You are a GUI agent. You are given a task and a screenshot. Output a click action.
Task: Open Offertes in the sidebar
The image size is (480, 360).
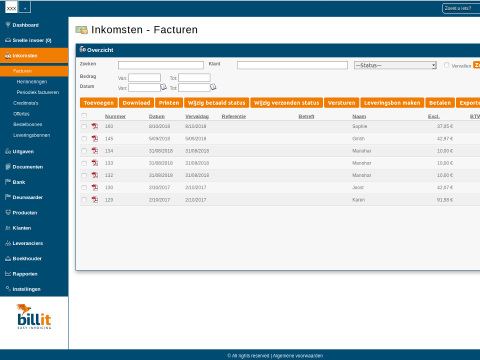click(21, 114)
